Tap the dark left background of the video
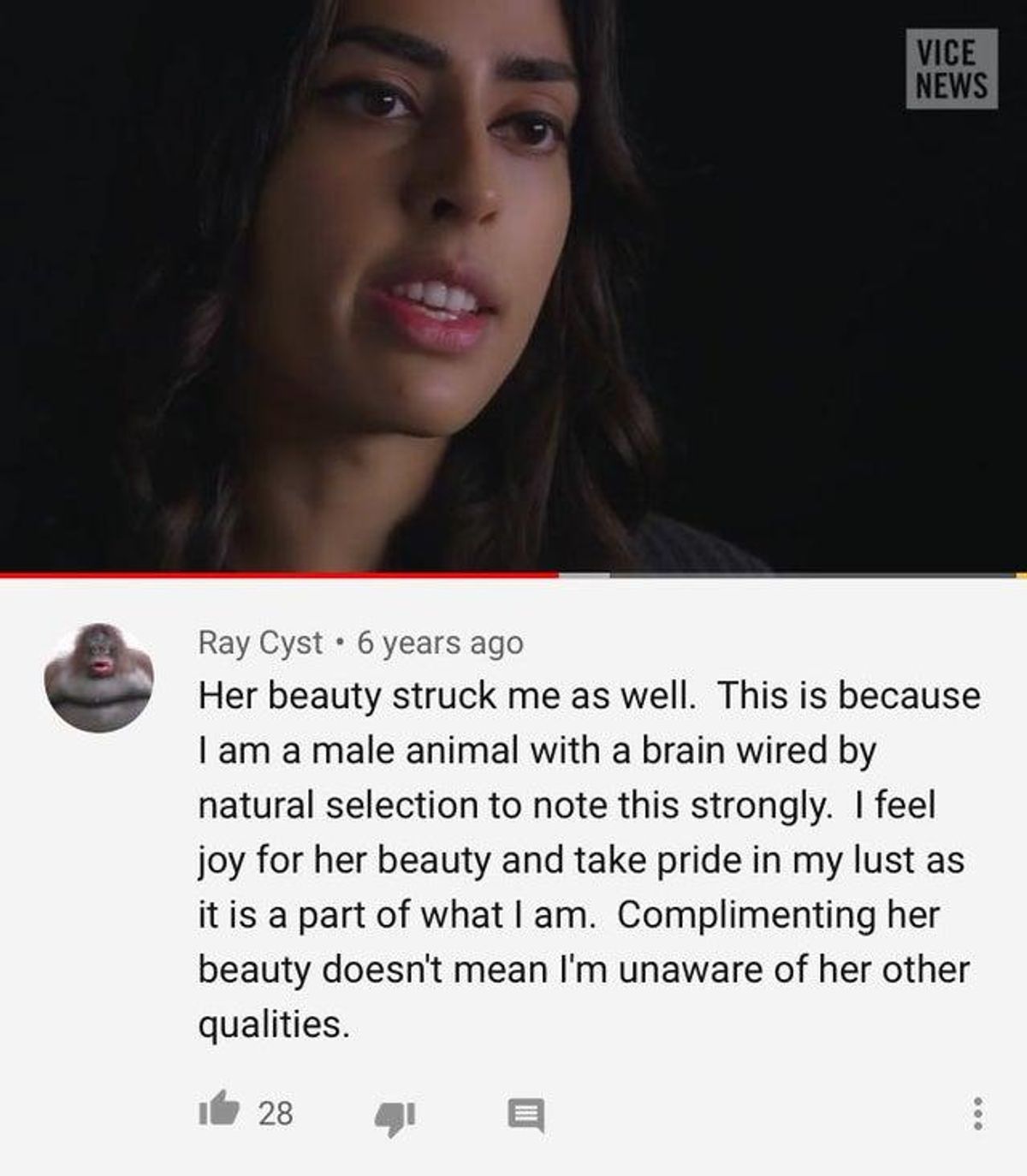 (x=68, y=282)
